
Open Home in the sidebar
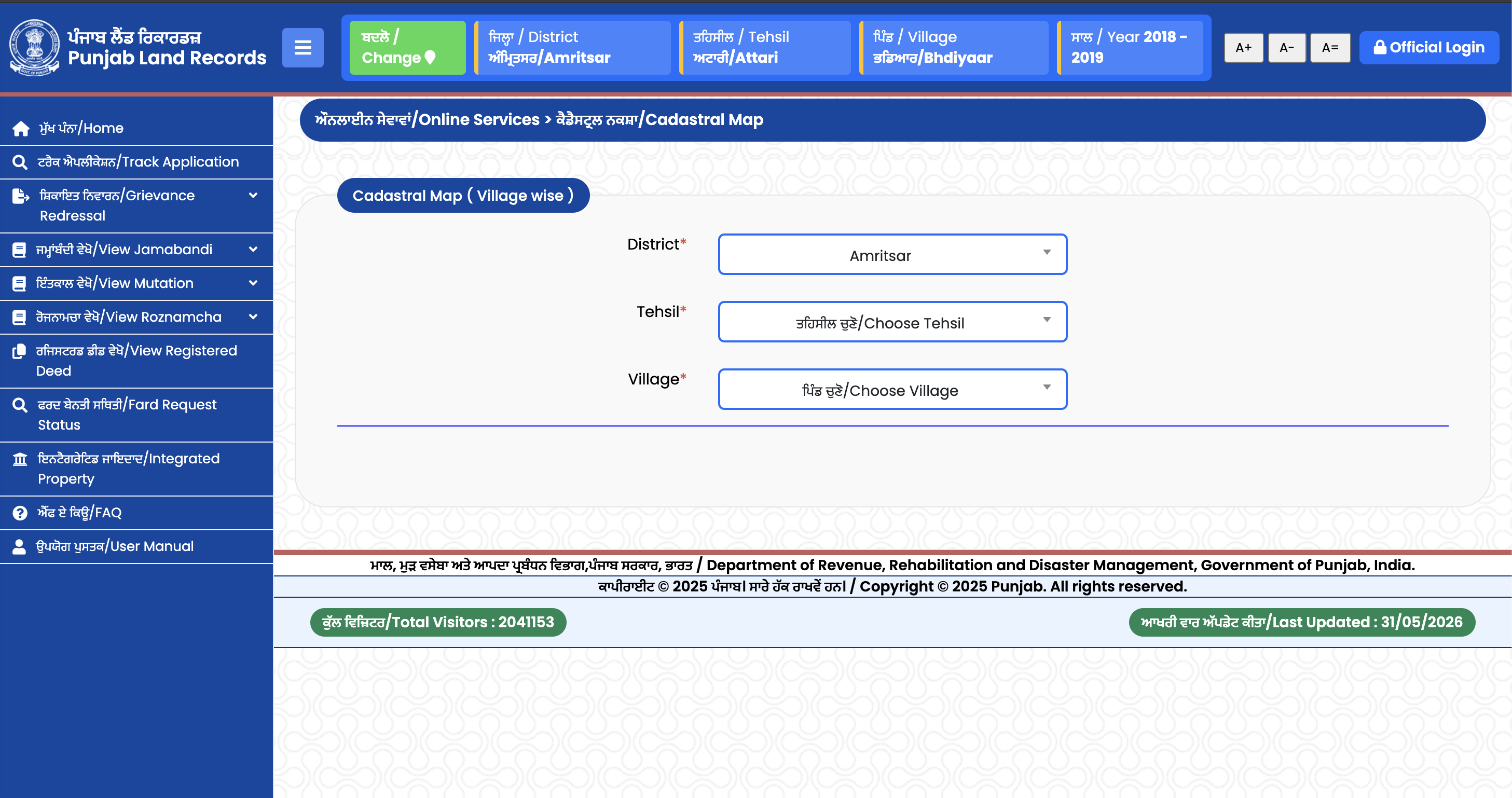pos(136,129)
